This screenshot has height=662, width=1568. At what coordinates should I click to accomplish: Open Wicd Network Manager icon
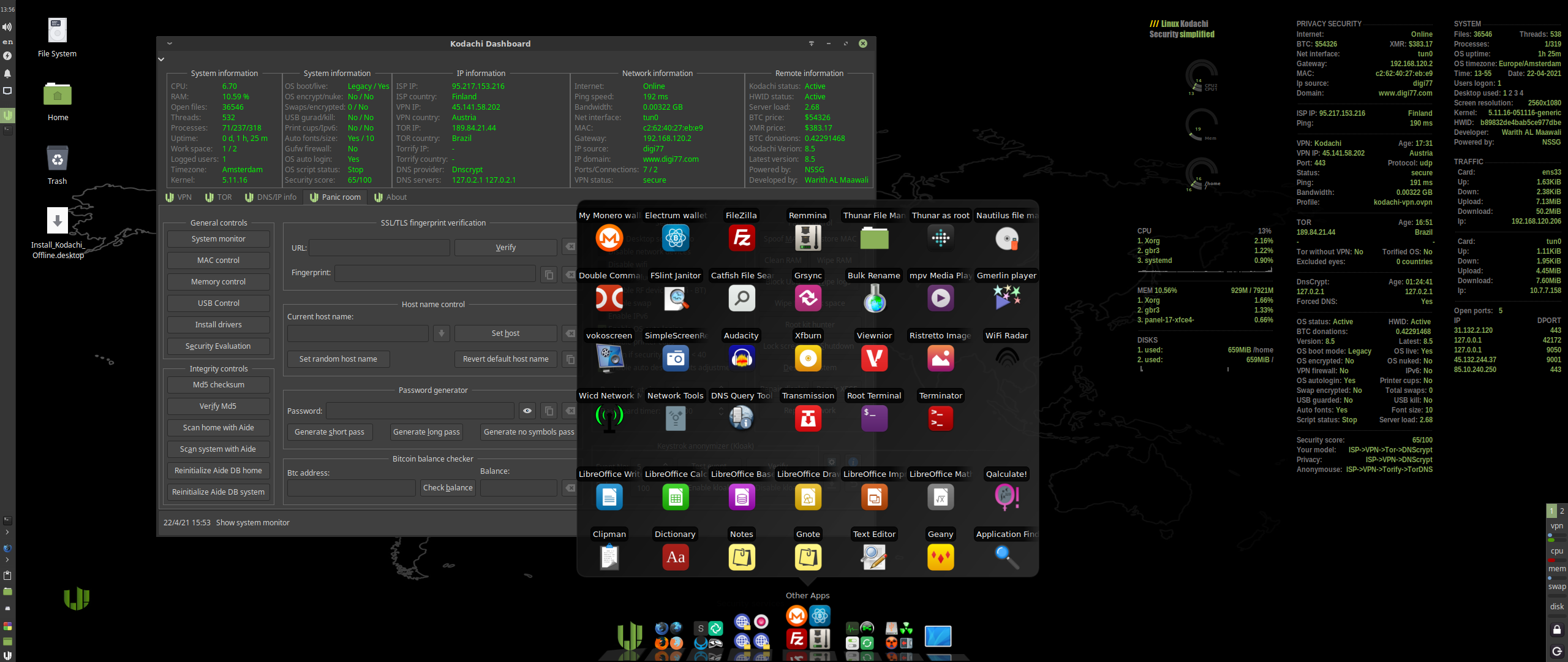[609, 418]
